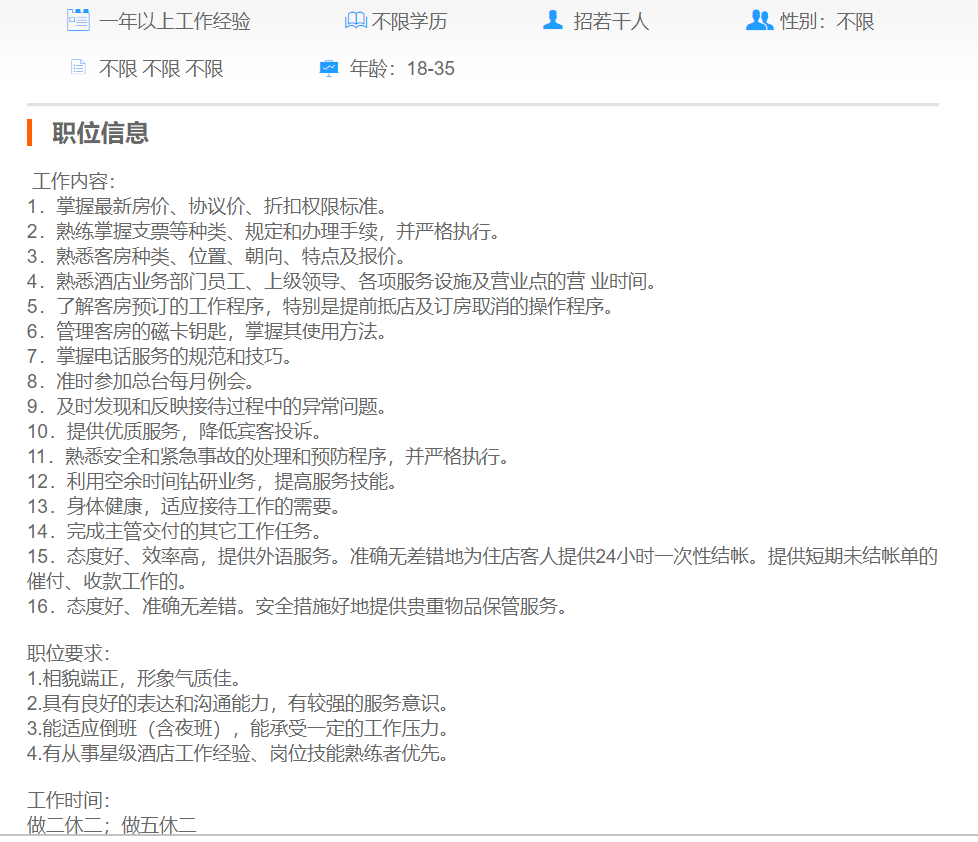The image size is (978, 842).
Task: Click the 招若干人 recruitment count text
Action: [611, 21]
